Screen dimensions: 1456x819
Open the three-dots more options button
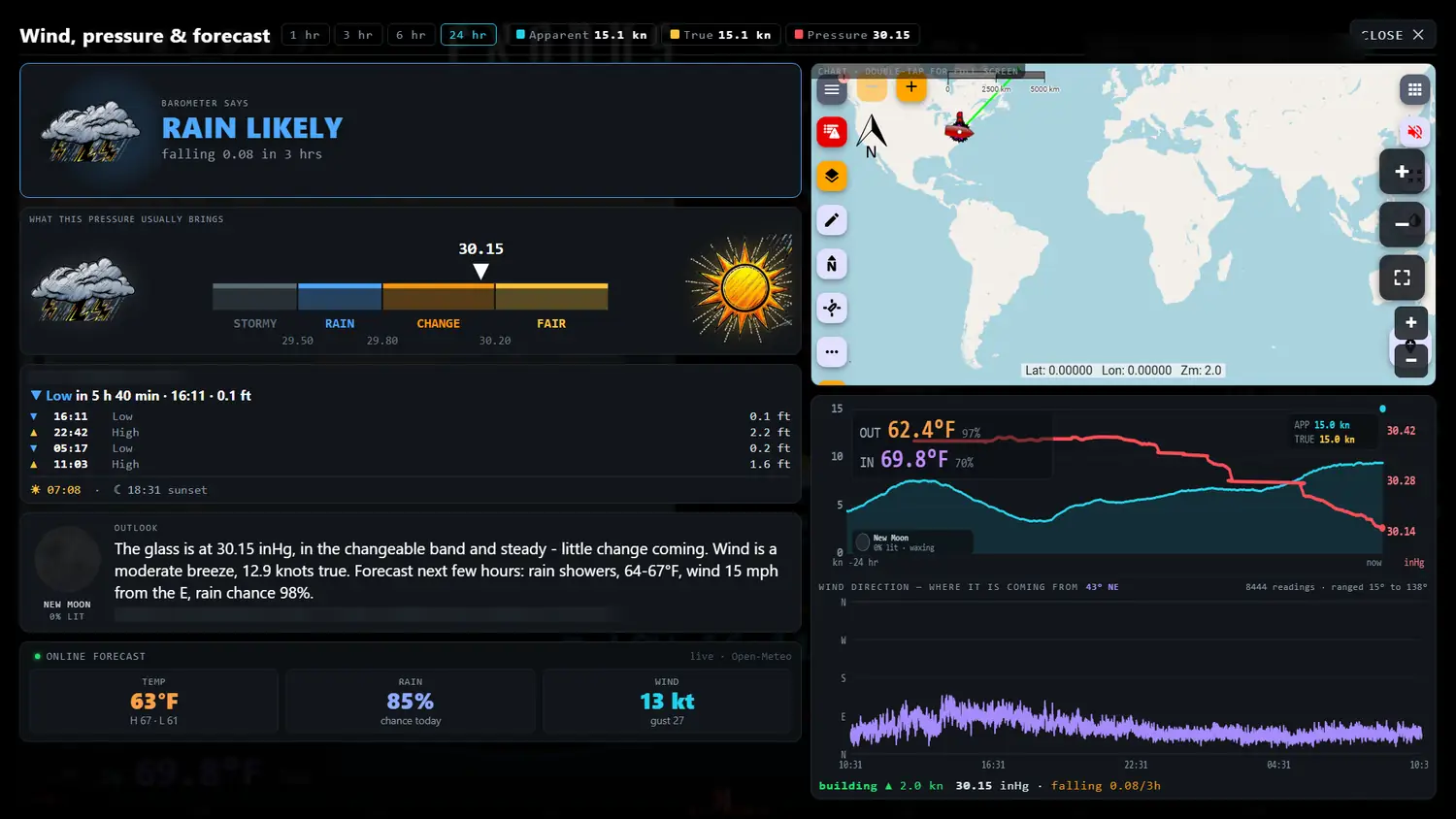[x=832, y=352]
